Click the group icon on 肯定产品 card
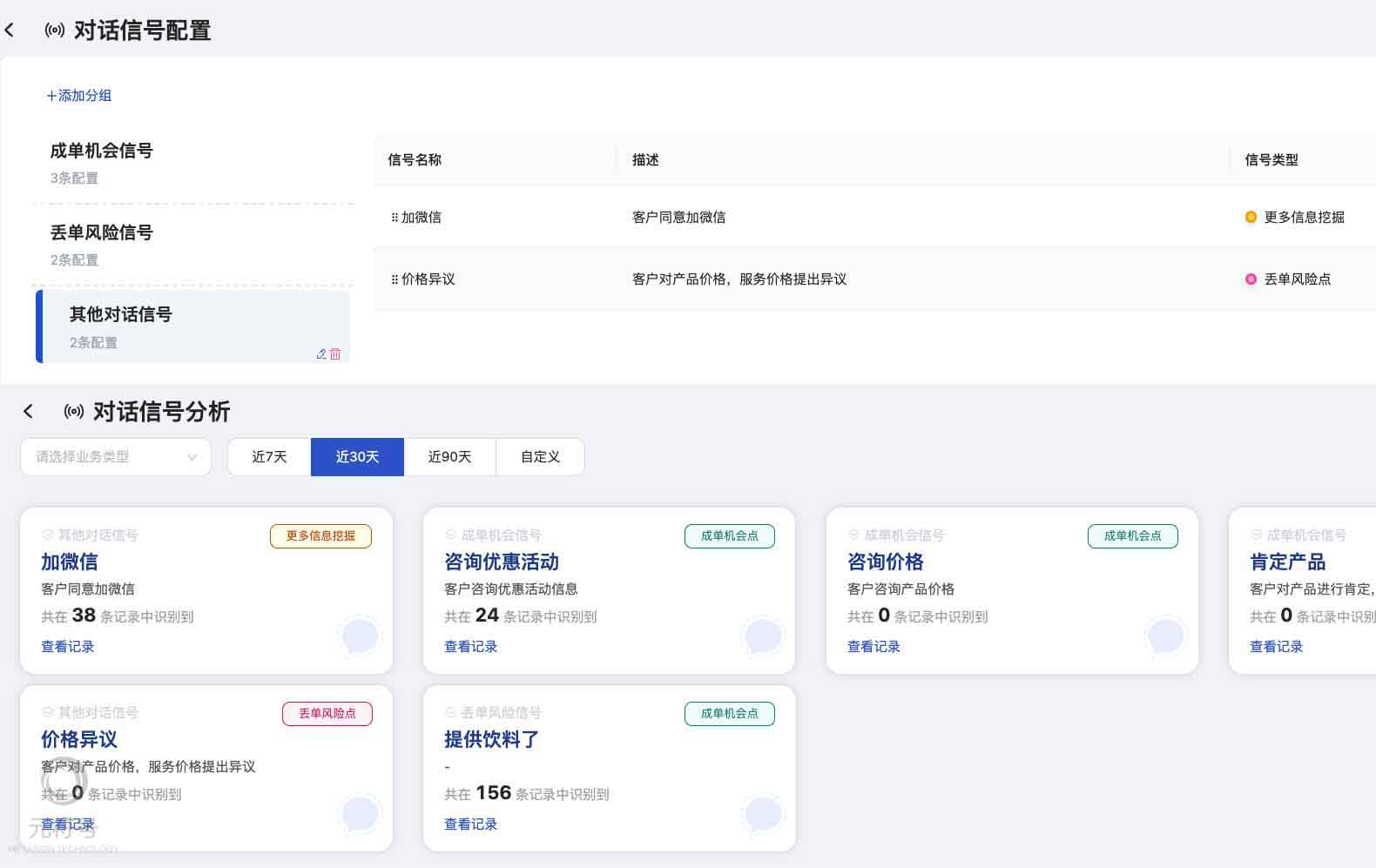This screenshot has height=868, width=1376. tap(1257, 535)
